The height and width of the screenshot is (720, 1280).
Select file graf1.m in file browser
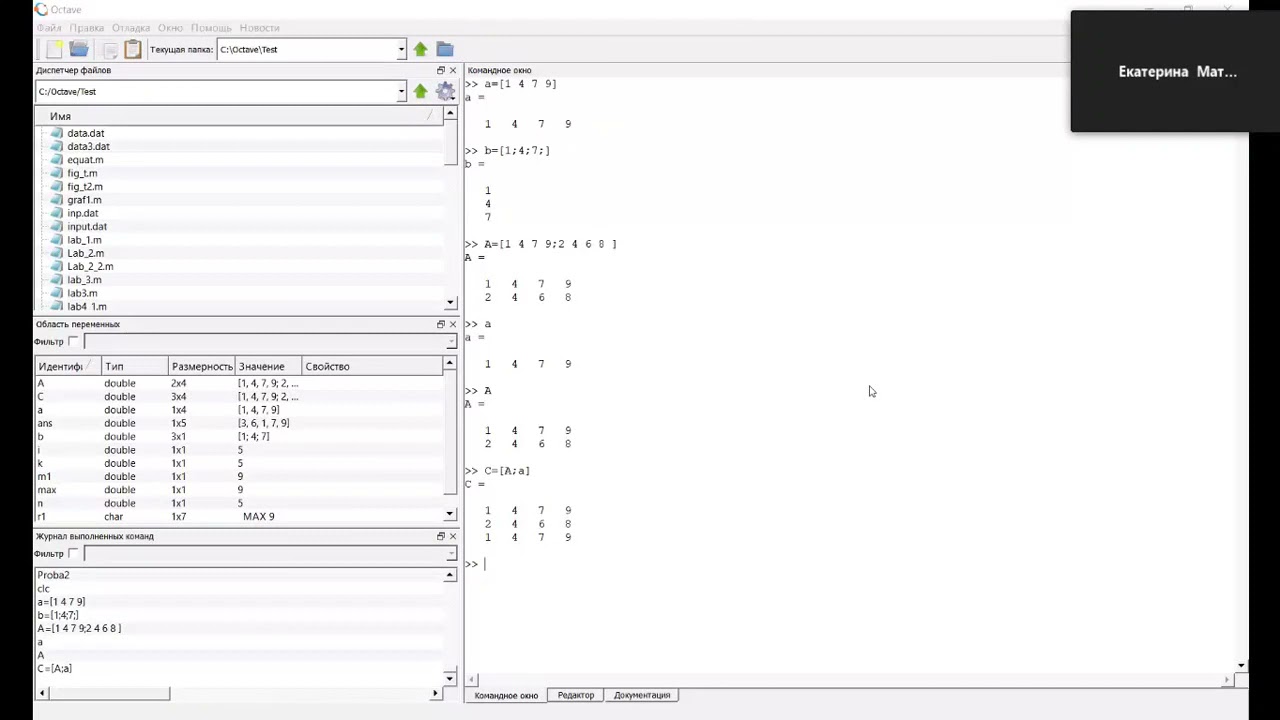pos(84,200)
